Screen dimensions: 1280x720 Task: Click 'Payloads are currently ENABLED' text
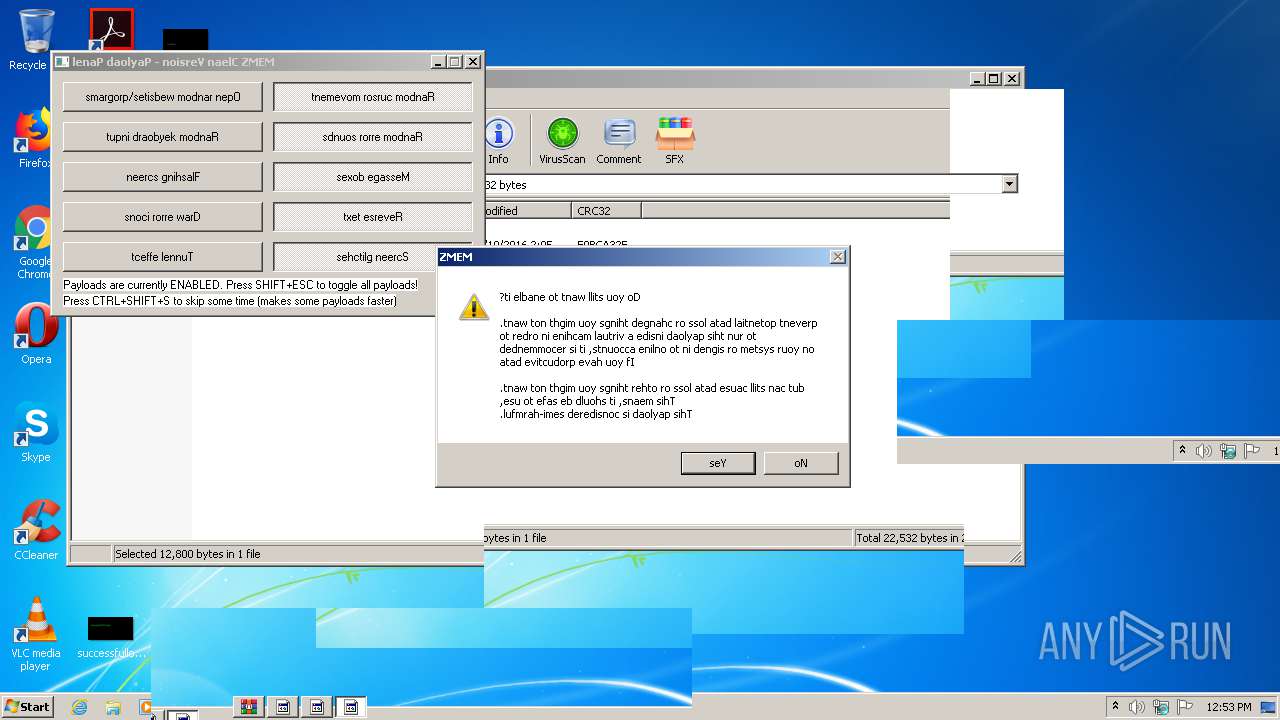240,285
